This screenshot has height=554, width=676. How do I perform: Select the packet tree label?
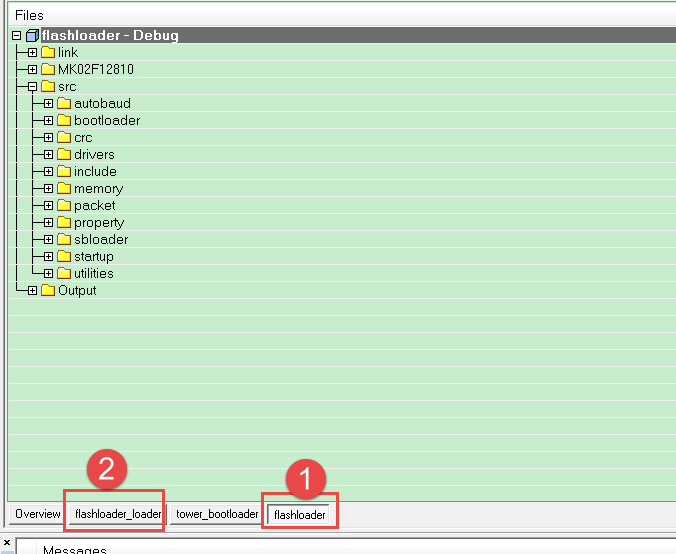tap(95, 206)
